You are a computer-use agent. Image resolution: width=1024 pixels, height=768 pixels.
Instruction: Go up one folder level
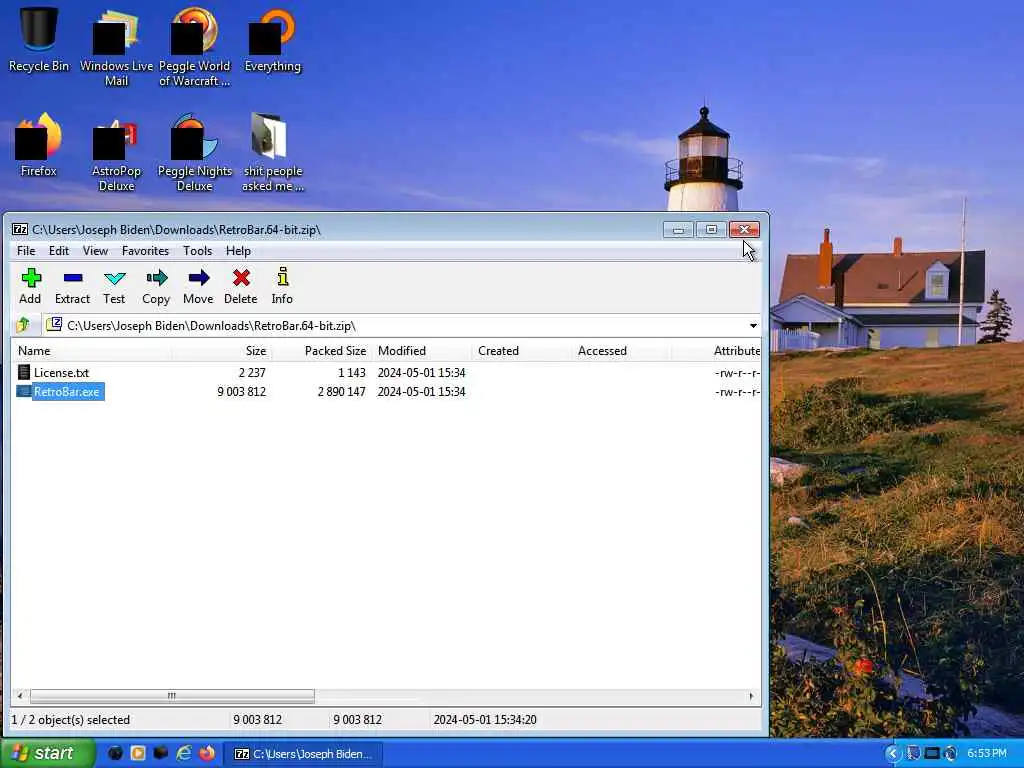[23, 325]
